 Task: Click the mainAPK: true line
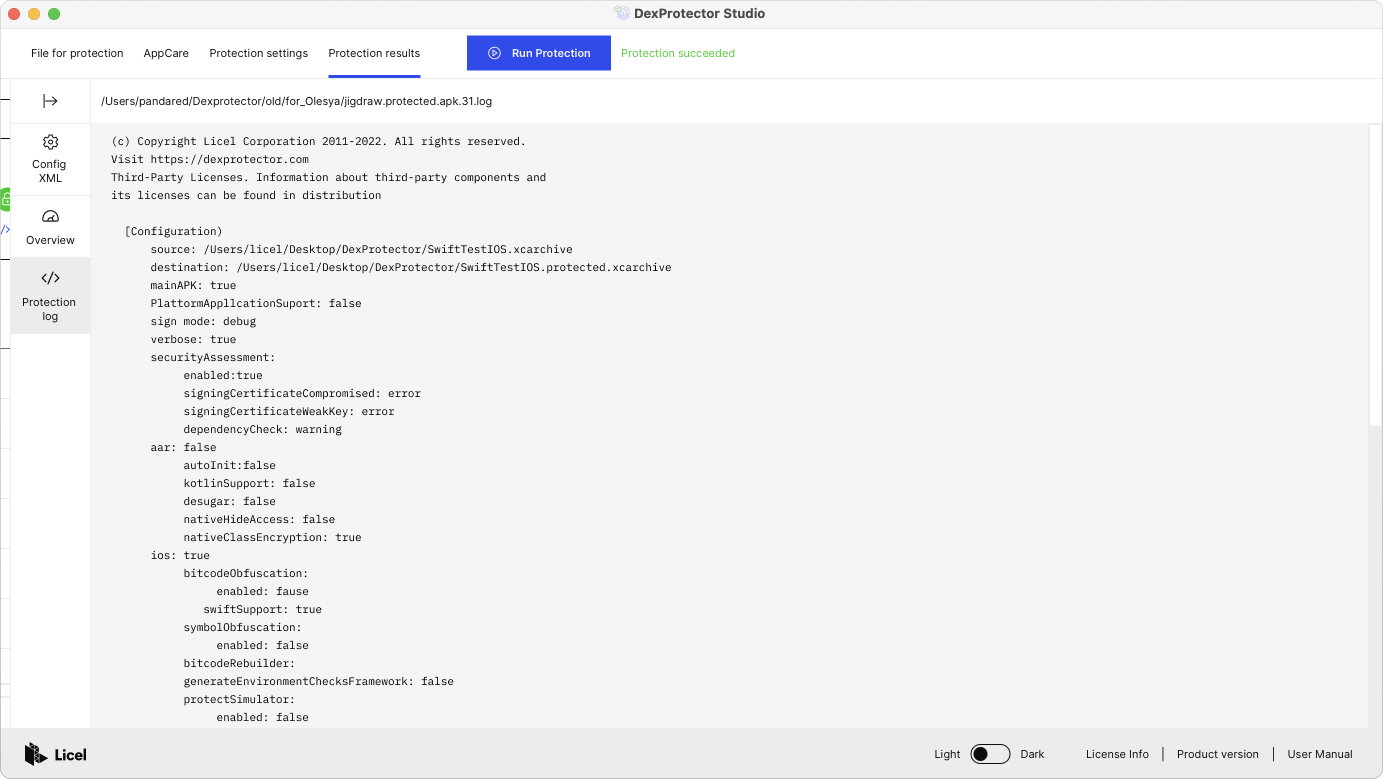pos(193,285)
